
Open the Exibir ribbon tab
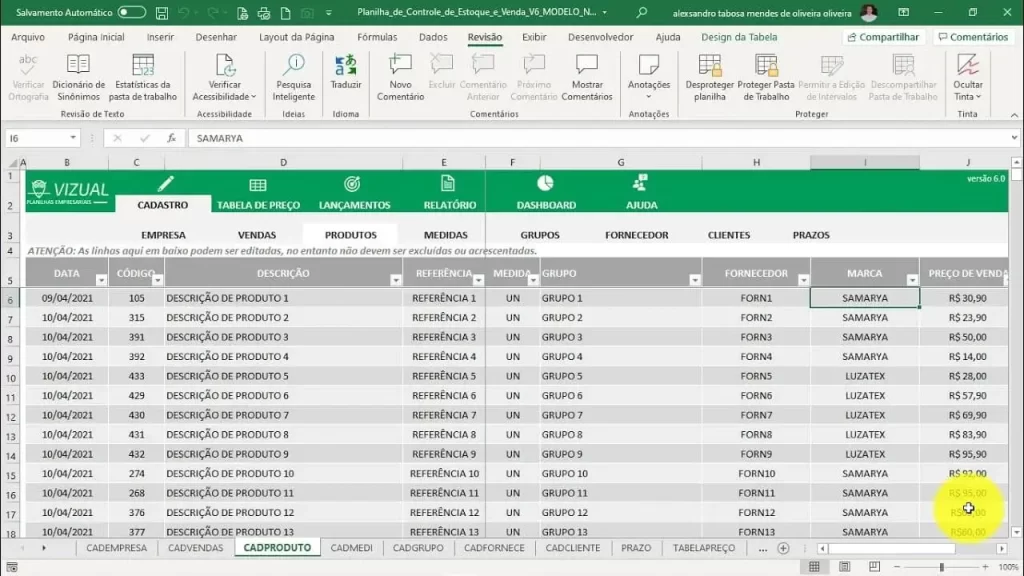(534, 37)
